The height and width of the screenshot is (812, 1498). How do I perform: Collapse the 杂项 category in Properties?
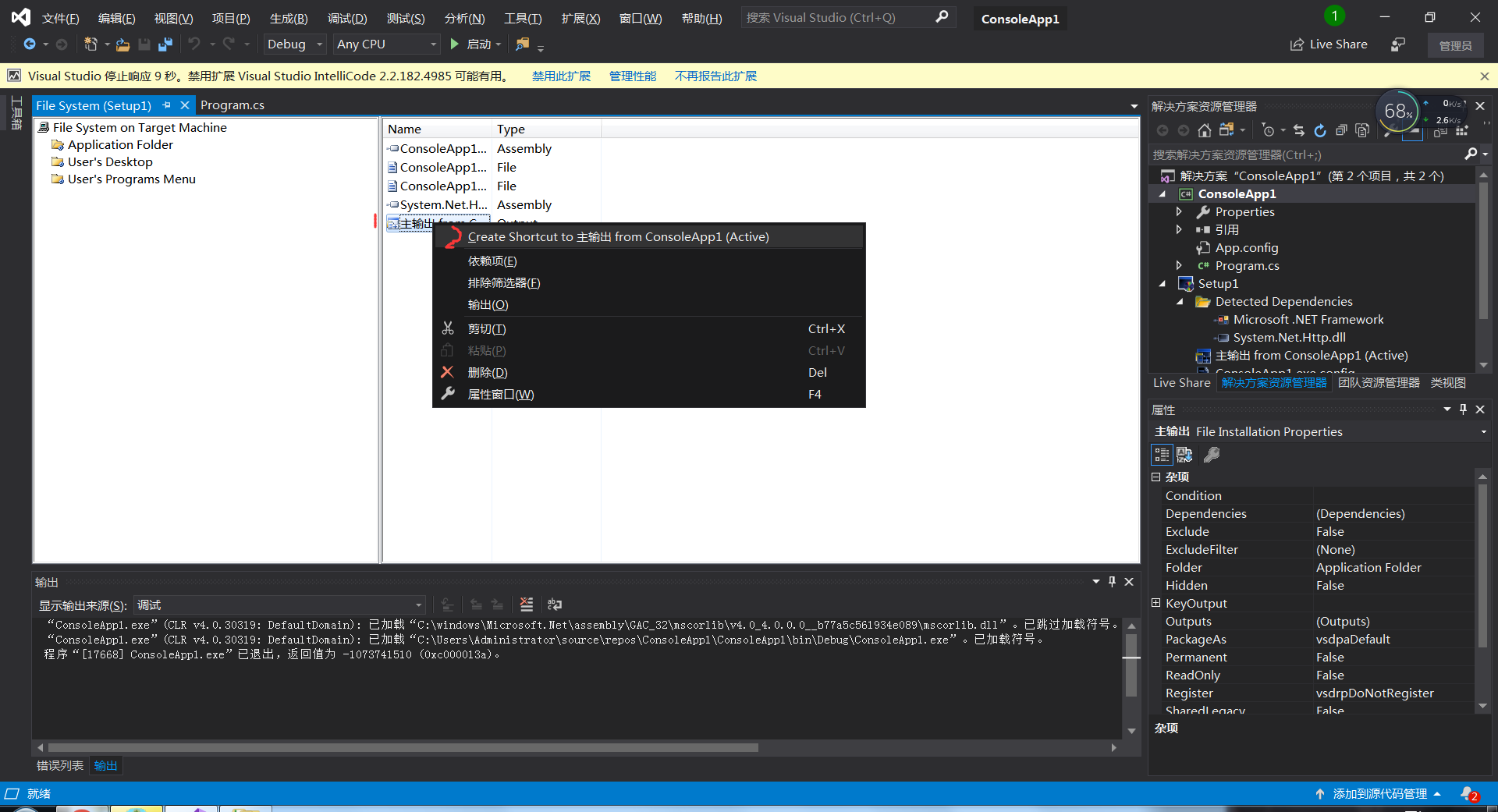(1155, 477)
